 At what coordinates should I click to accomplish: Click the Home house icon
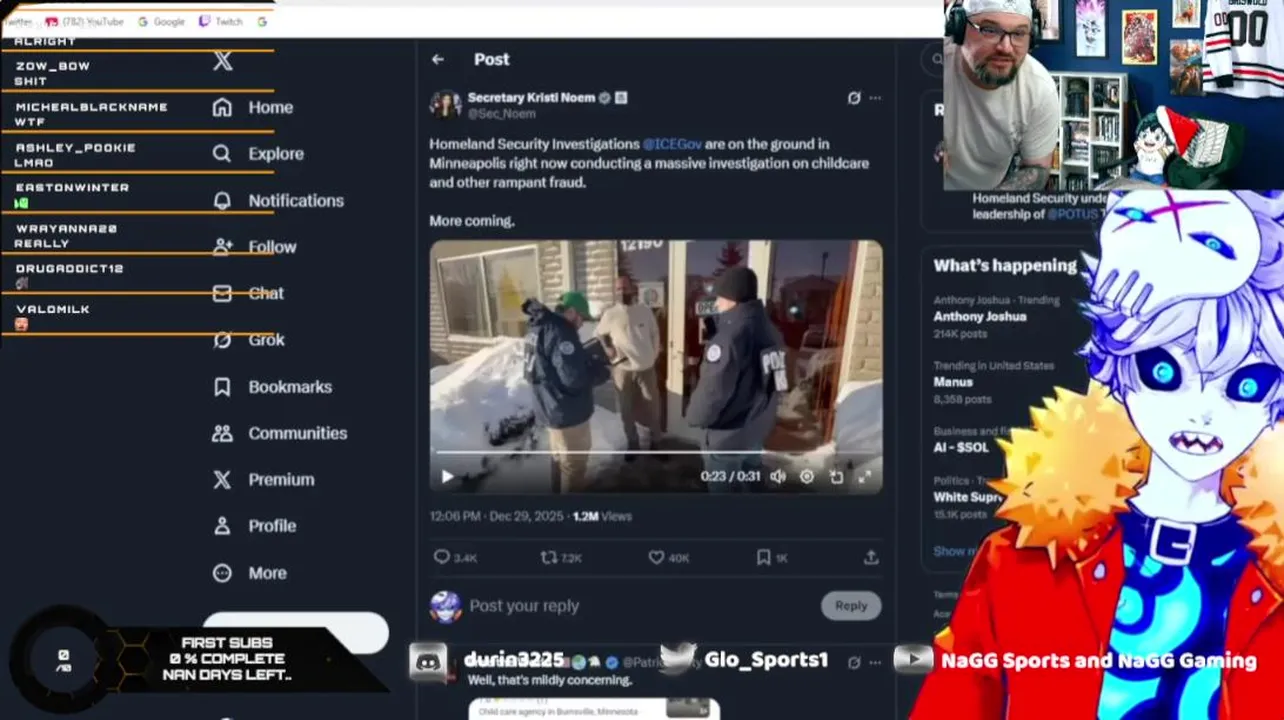222,107
